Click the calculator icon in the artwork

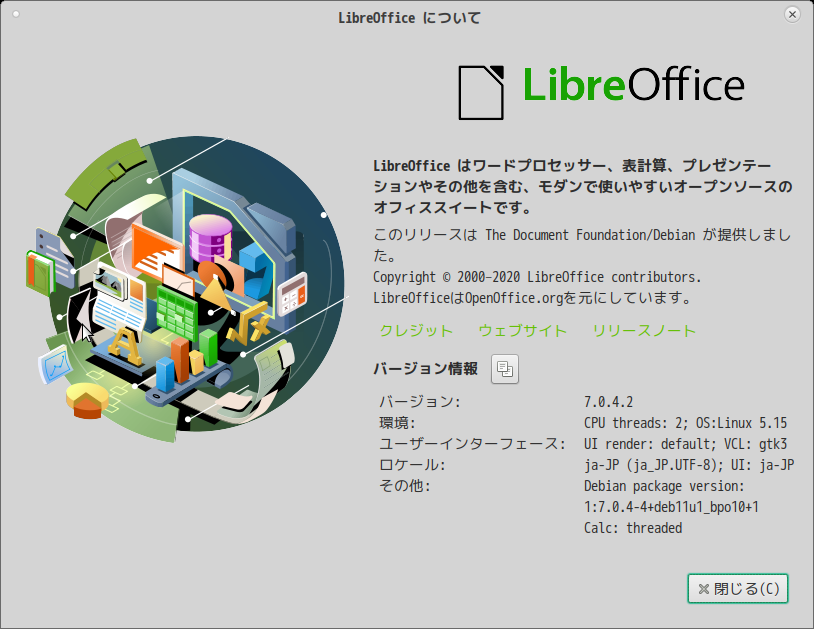point(292,295)
